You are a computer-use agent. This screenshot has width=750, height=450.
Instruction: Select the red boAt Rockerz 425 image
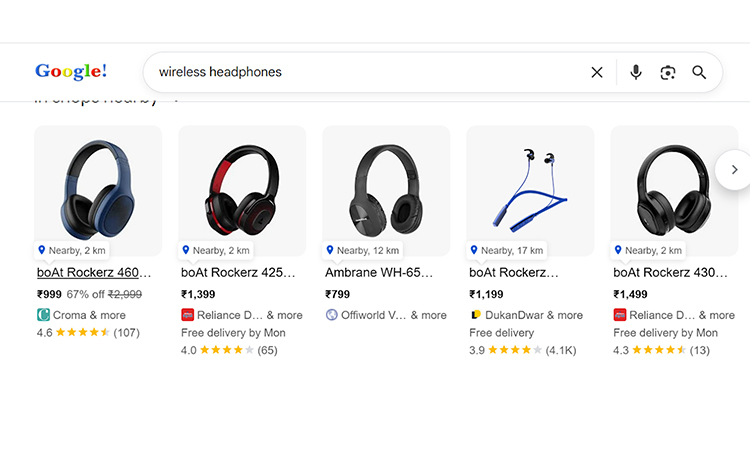242,187
